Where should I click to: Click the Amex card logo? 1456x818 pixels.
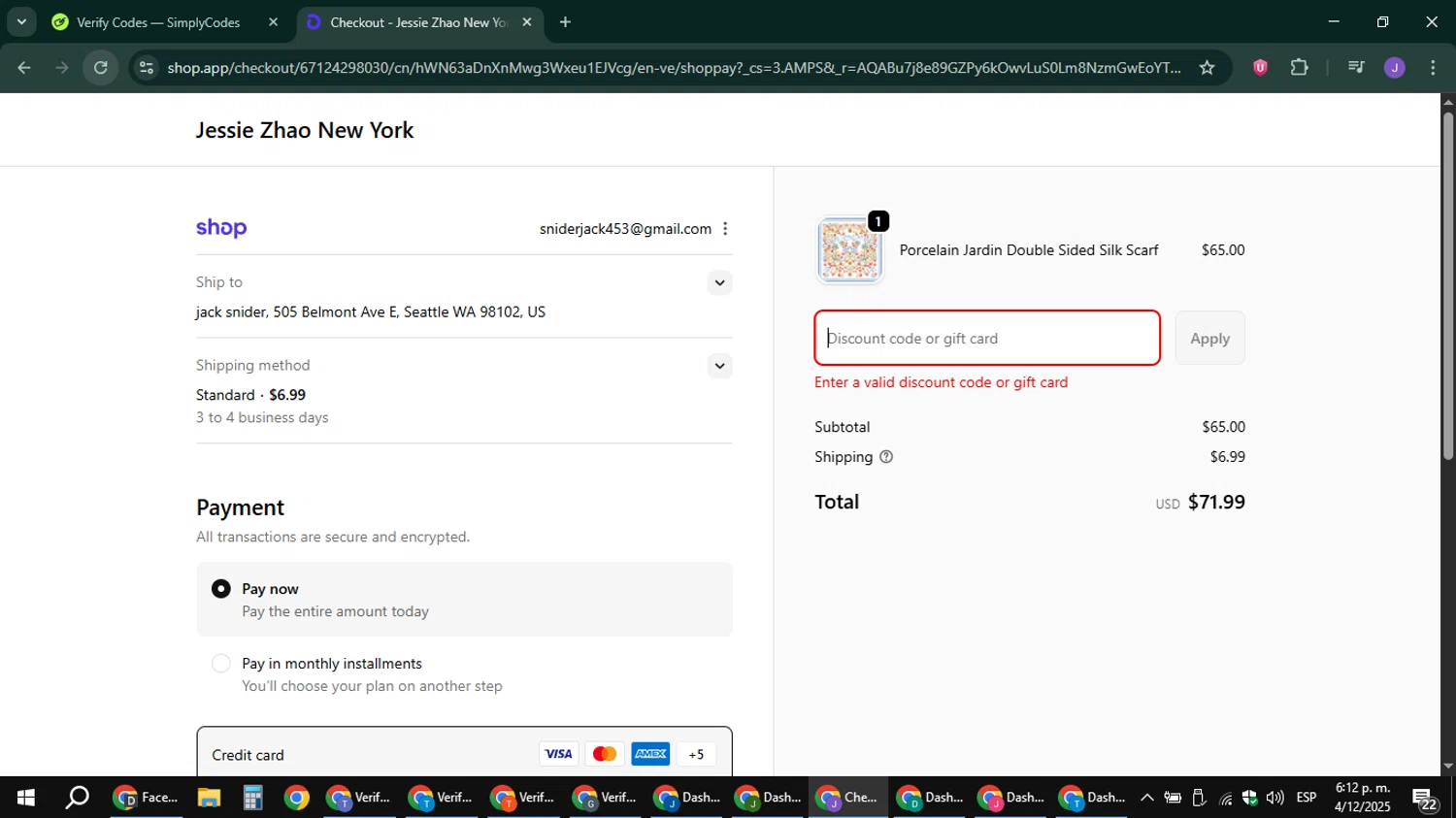point(650,754)
